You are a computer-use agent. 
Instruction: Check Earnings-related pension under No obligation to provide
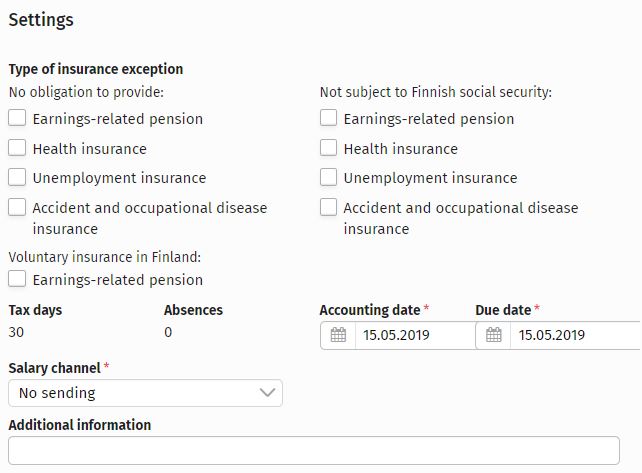[x=17, y=118]
